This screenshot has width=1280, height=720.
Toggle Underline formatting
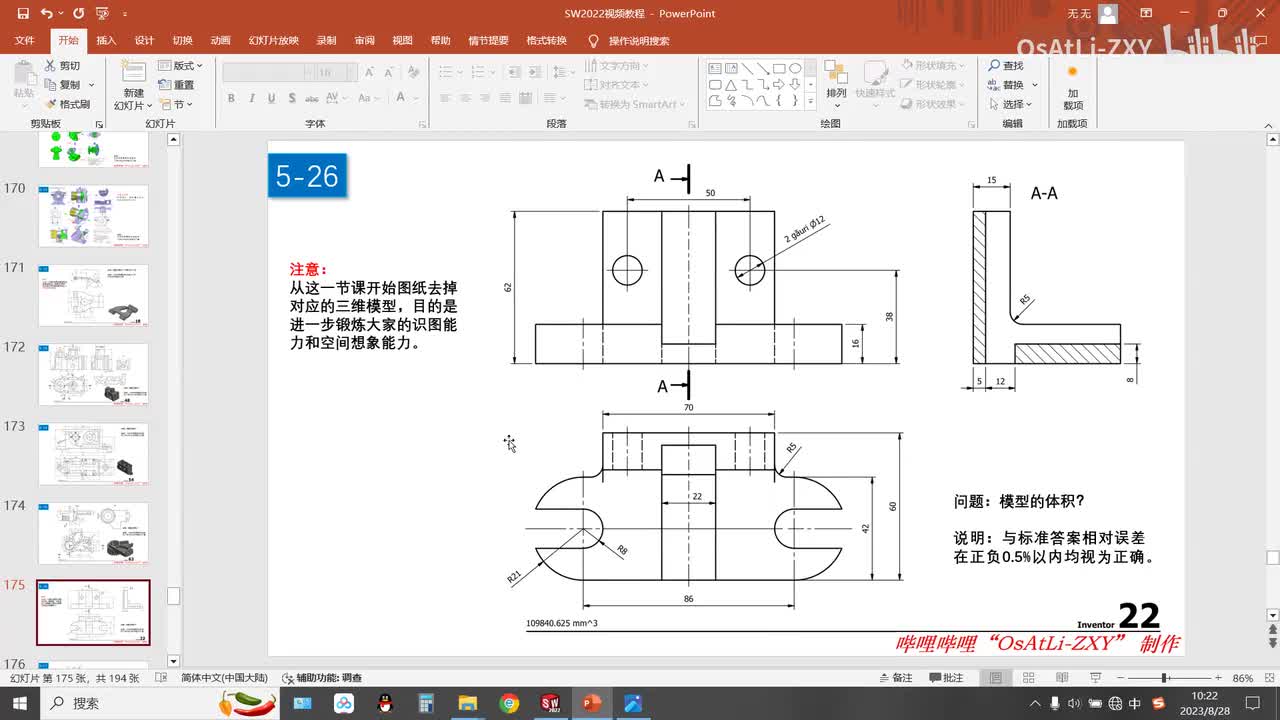tap(271, 98)
